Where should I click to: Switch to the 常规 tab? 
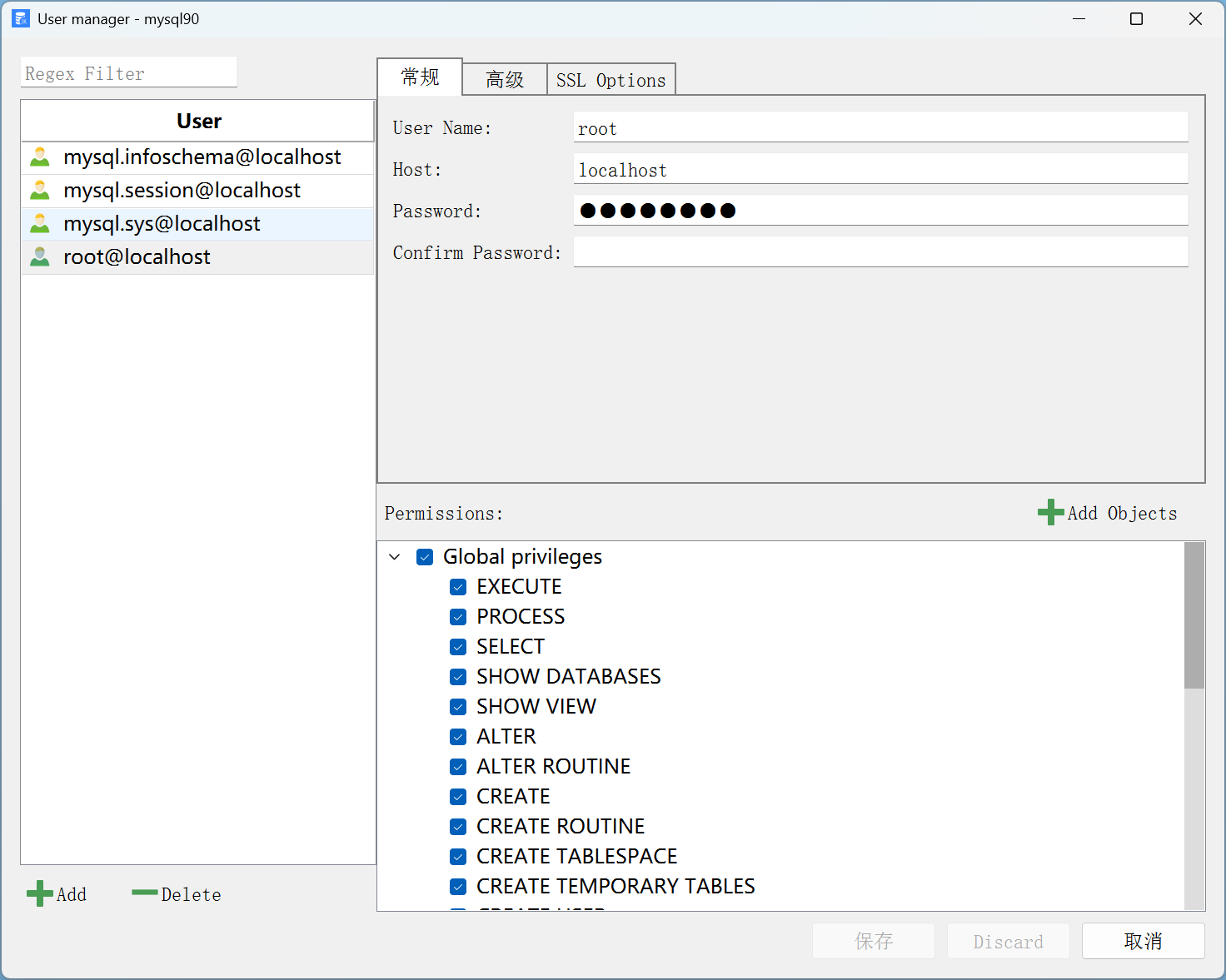tap(420, 77)
